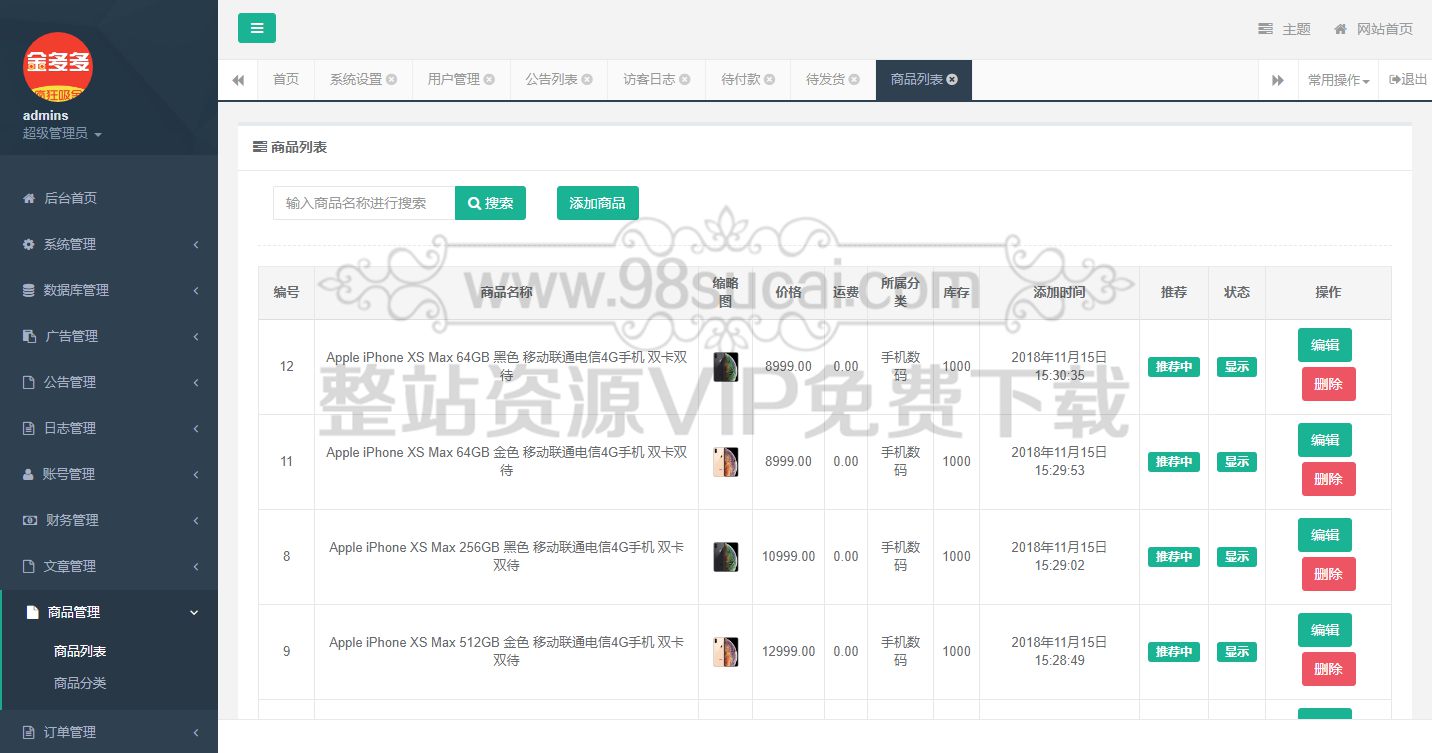Viewport: 1432px width, 753px height.
Task: Toggle 推荐中 status for product 12
Action: point(1173,367)
